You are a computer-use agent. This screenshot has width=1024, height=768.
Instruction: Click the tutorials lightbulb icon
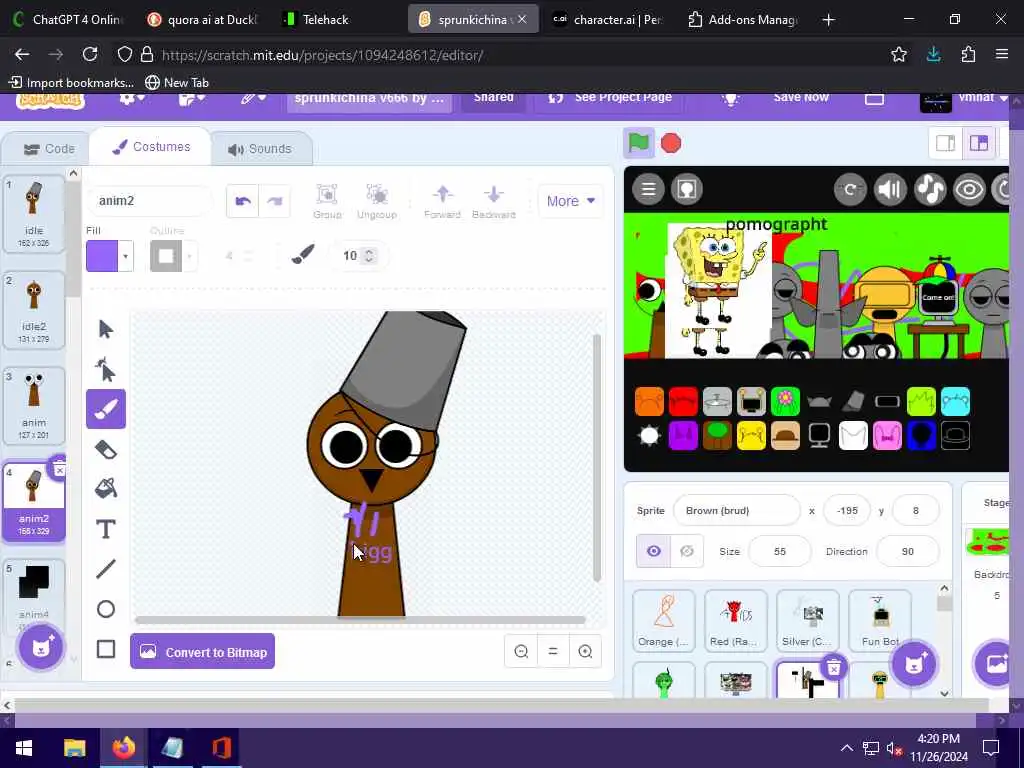point(730,99)
